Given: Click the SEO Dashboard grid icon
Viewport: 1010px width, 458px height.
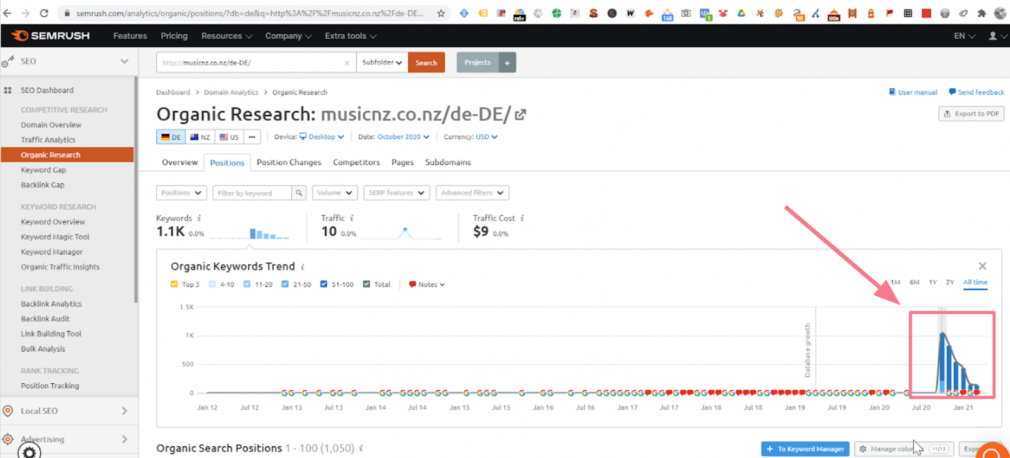Looking at the screenshot, I should [x=8, y=90].
